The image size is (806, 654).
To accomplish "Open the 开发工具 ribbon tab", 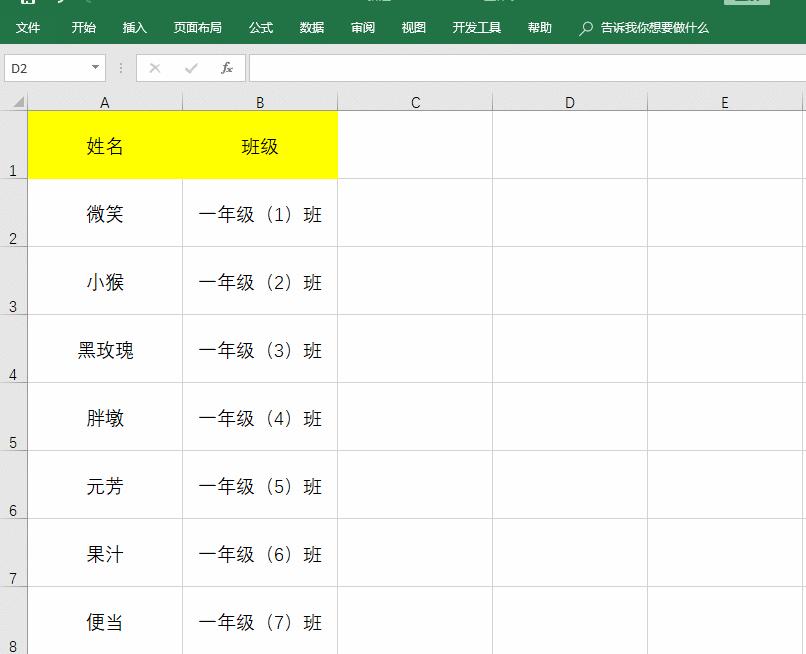I will 477,28.
